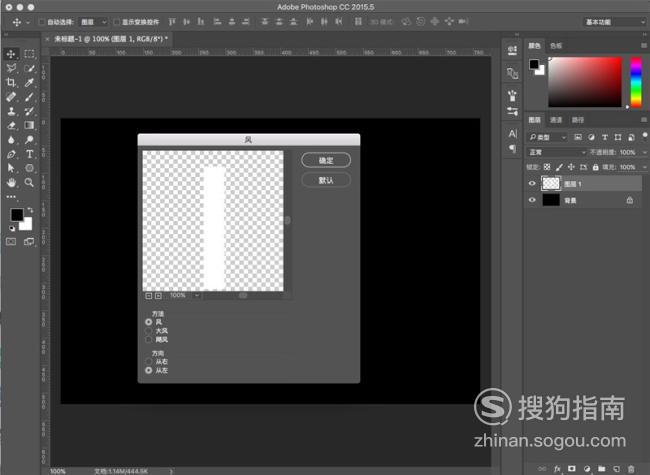This screenshot has height=475, width=650.
Task: Hide the 背景 layer eye icon
Action: point(532,200)
